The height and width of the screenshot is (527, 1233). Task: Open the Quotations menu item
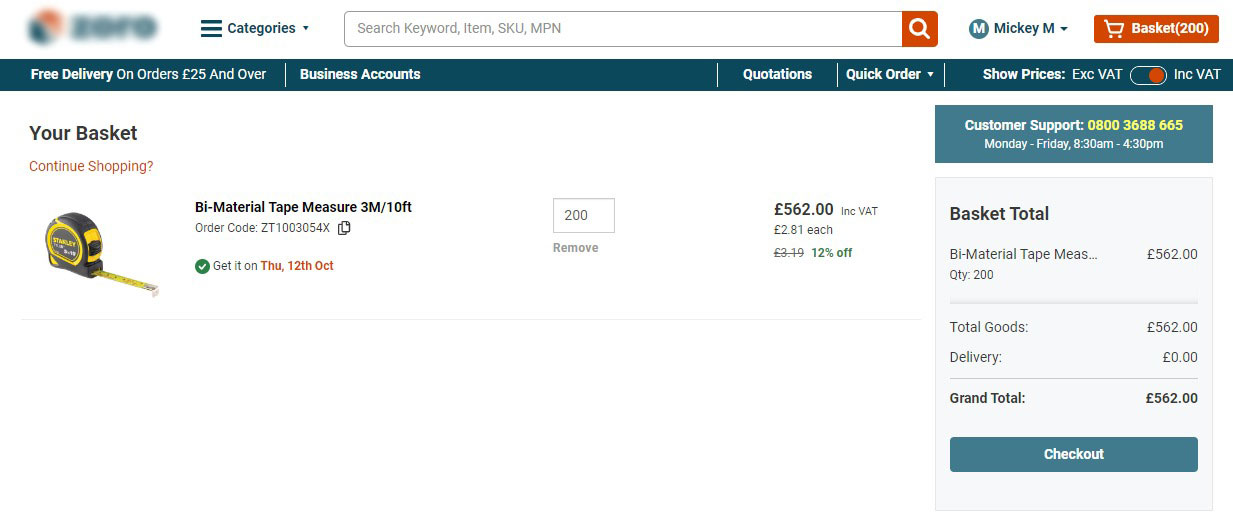[777, 74]
